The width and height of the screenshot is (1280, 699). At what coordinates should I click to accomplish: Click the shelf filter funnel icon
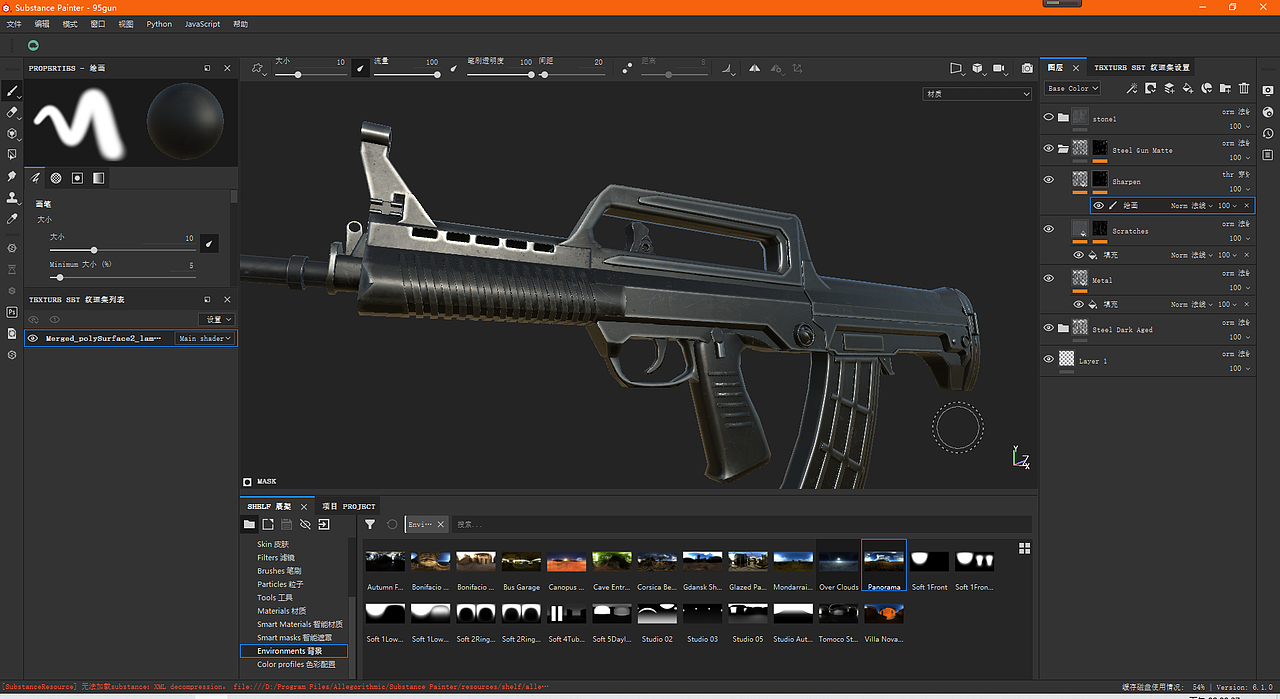pos(370,524)
